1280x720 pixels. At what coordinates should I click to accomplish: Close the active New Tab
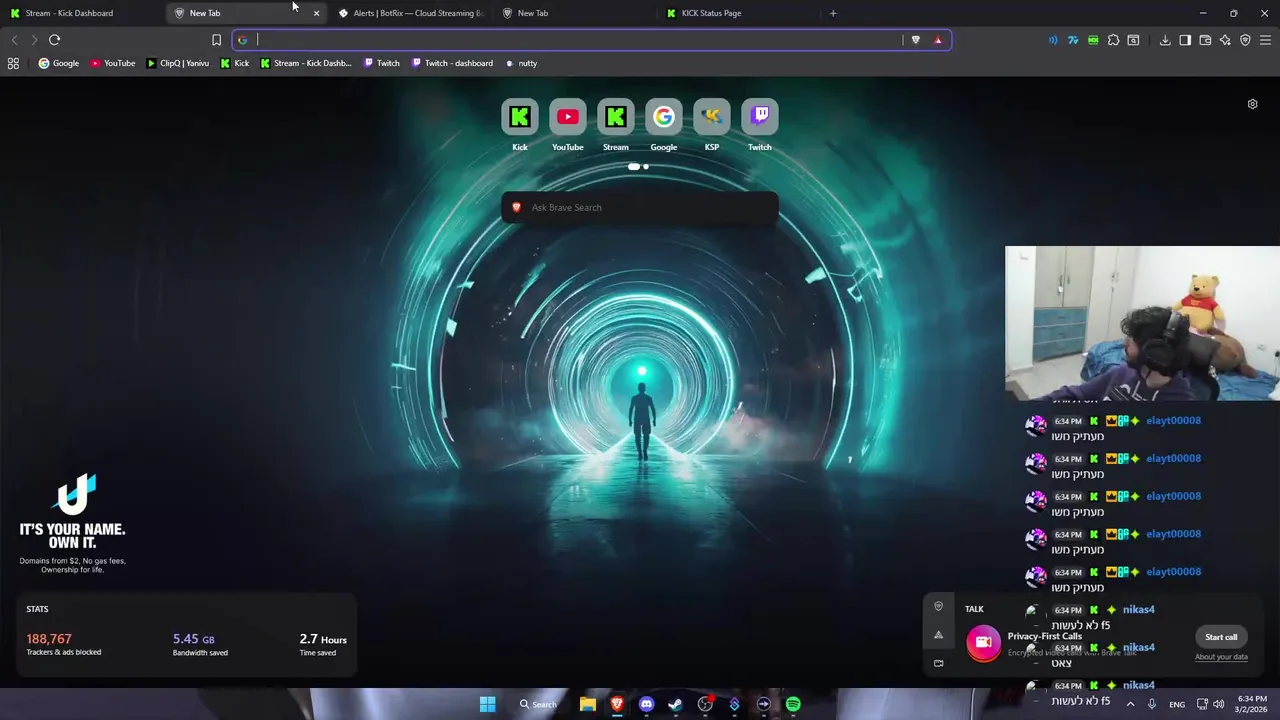(x=316, y=13)
